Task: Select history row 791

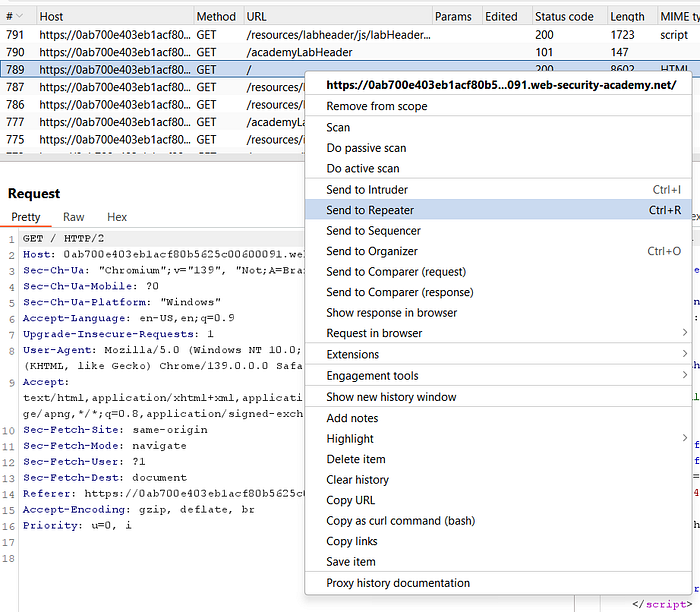Action: 350,35
